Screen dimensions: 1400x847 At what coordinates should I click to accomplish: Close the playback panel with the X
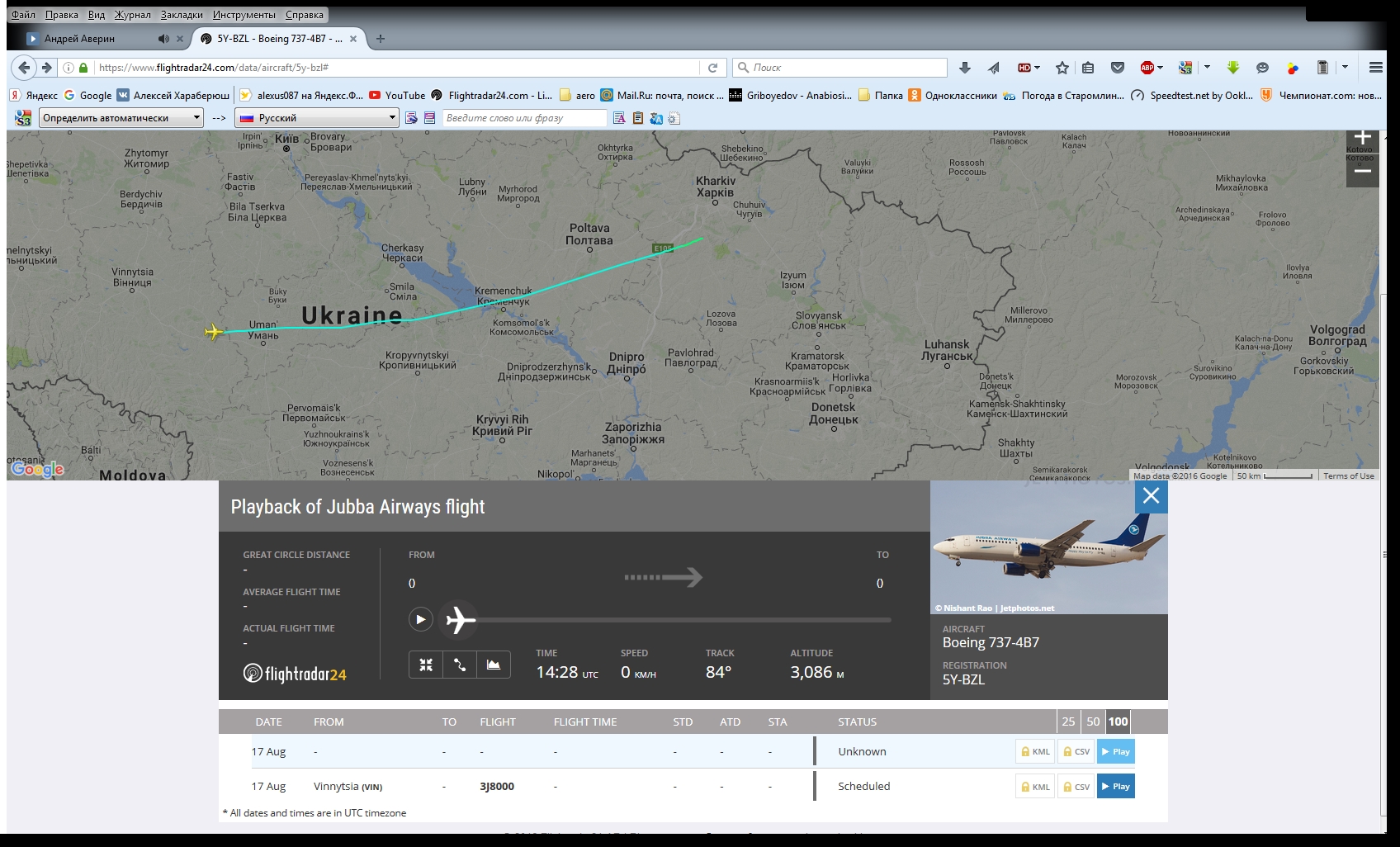coord(1151,496)
